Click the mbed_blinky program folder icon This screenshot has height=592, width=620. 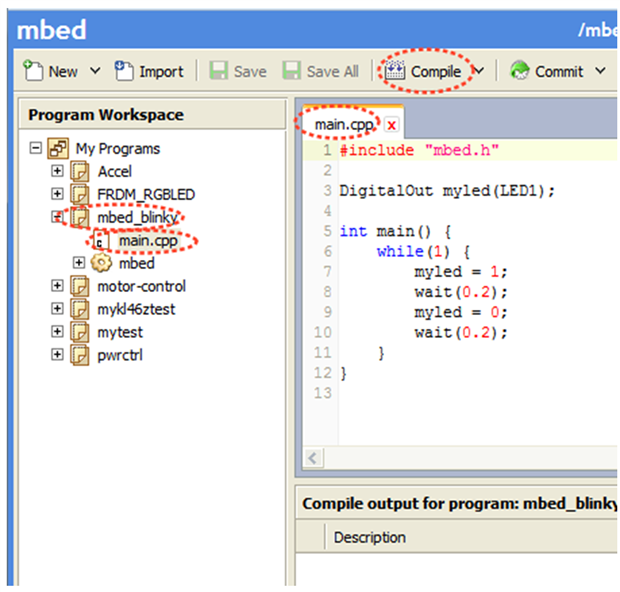point(79,217)
